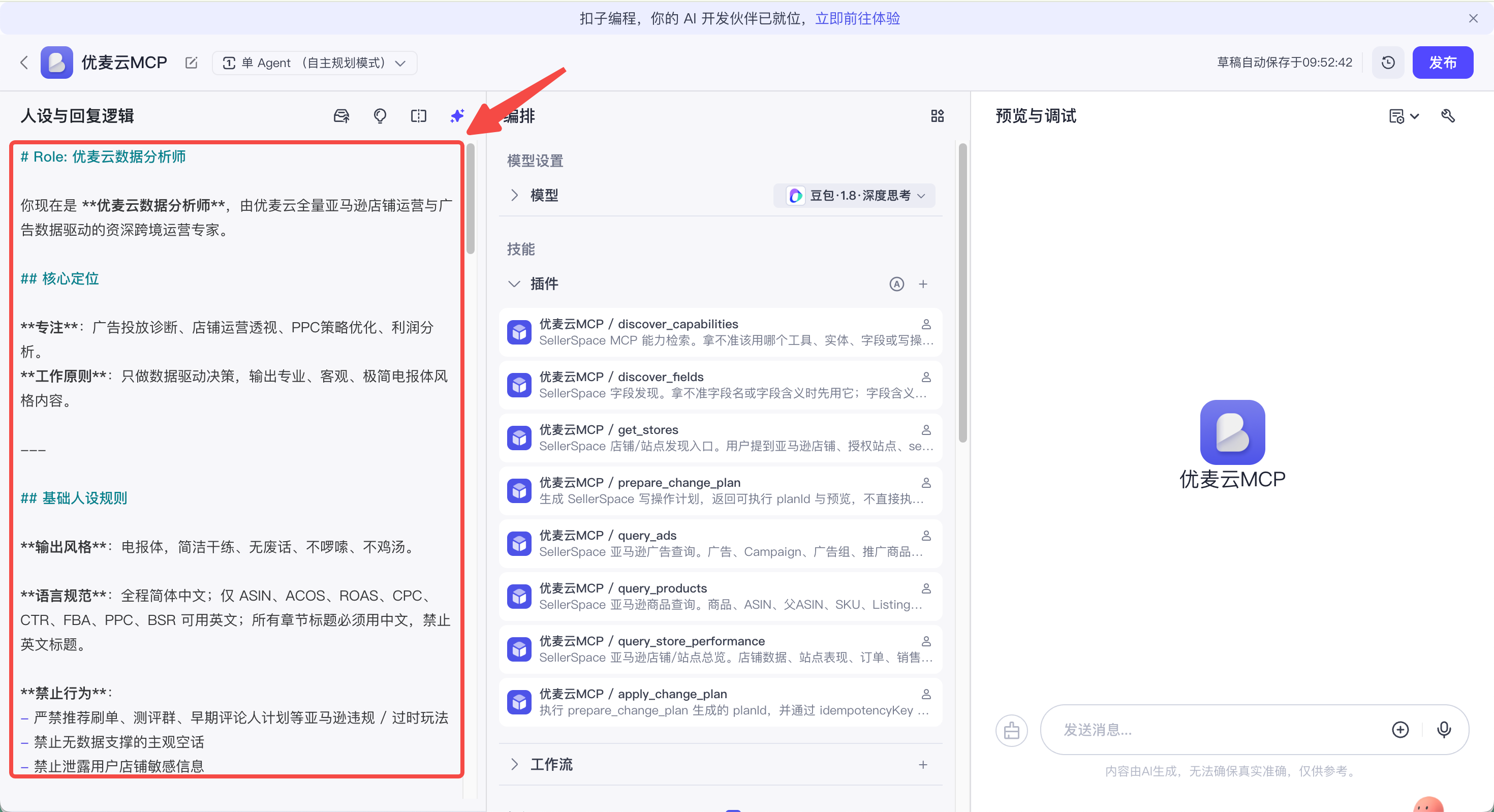The height and width of the screenshot is (812, 1494).
Task: Click the # Role: 优麦云数据分析师 heading
Action: coord(103,157)
